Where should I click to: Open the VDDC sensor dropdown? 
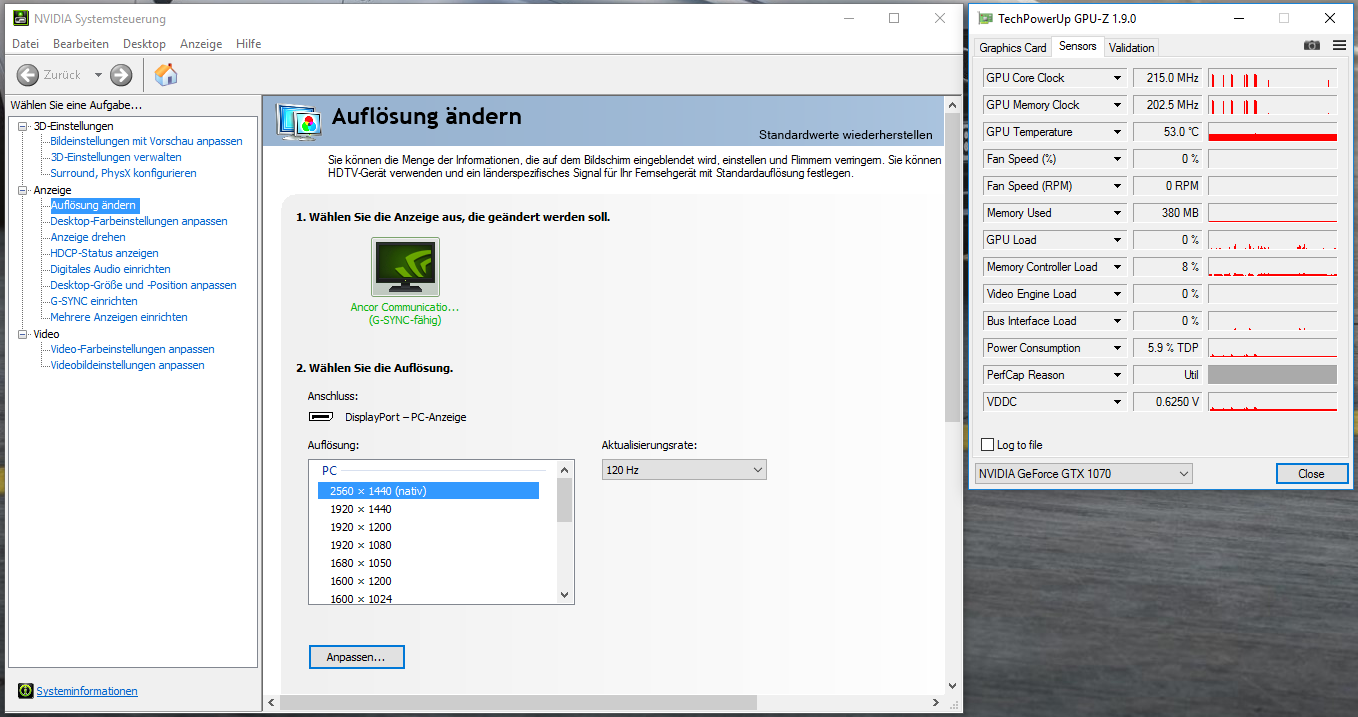tap(1117, 402)
